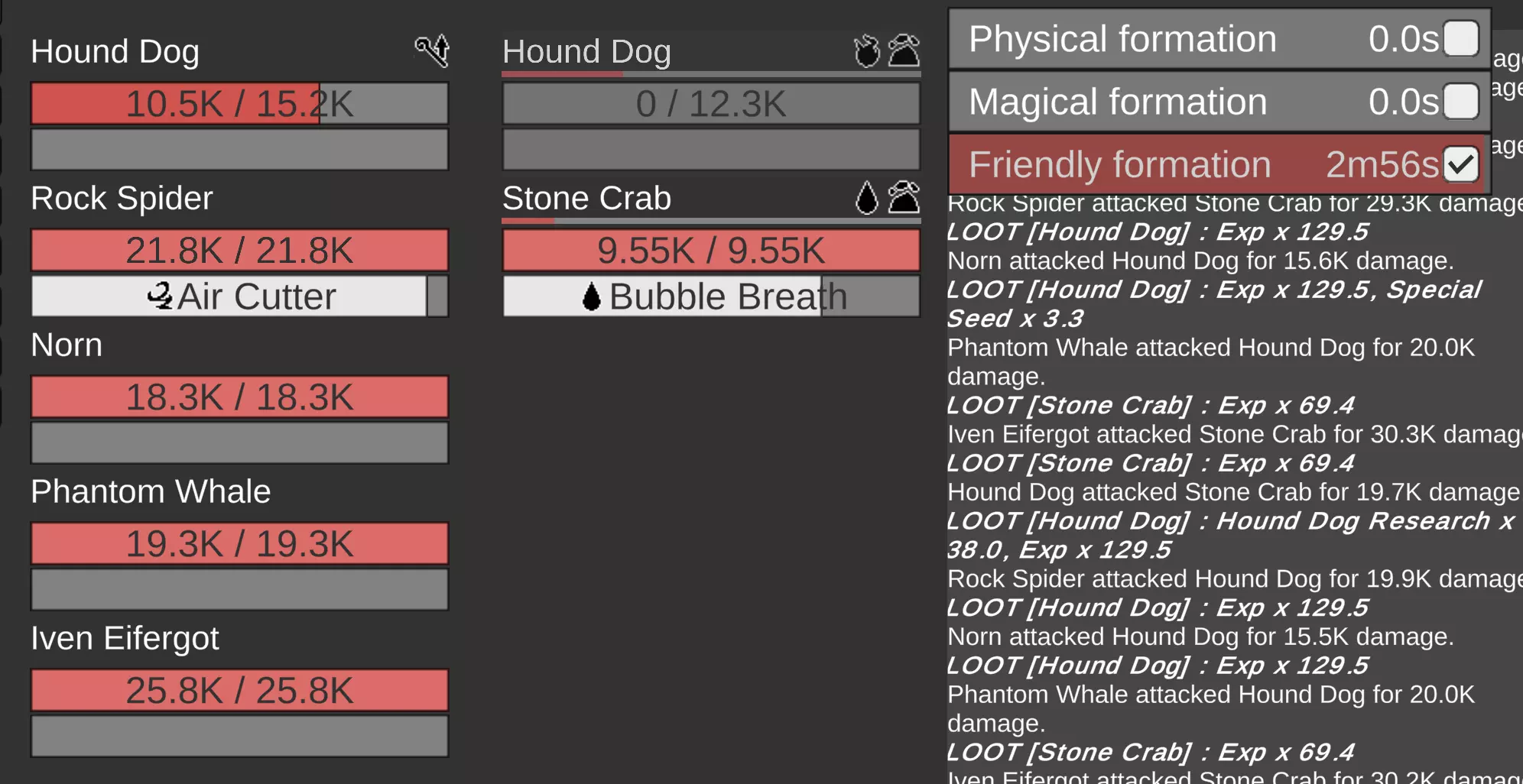Click the water drop icon beside Stone Crab name

(x=867, y=198)
